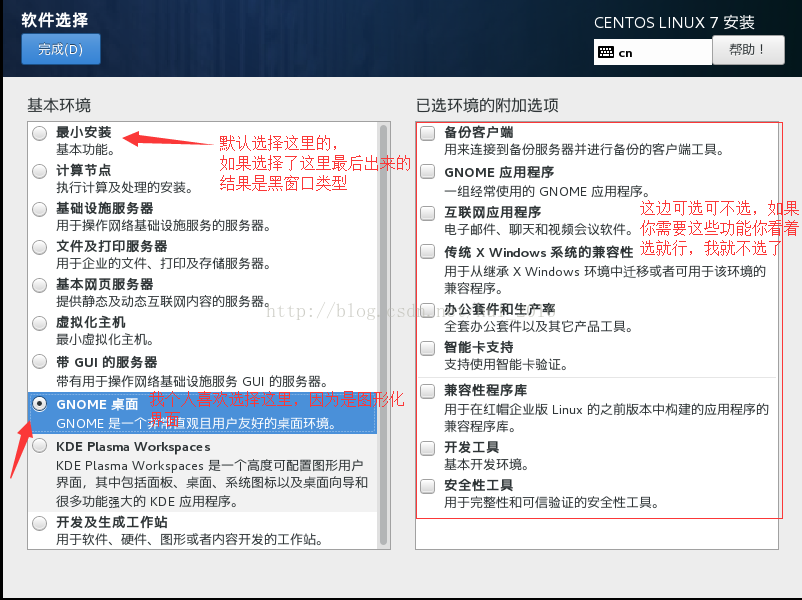Screen dimensions: 802x600
Task: Click 用于完整性和可信验证的安全性工具。 text
Action: 551,503
